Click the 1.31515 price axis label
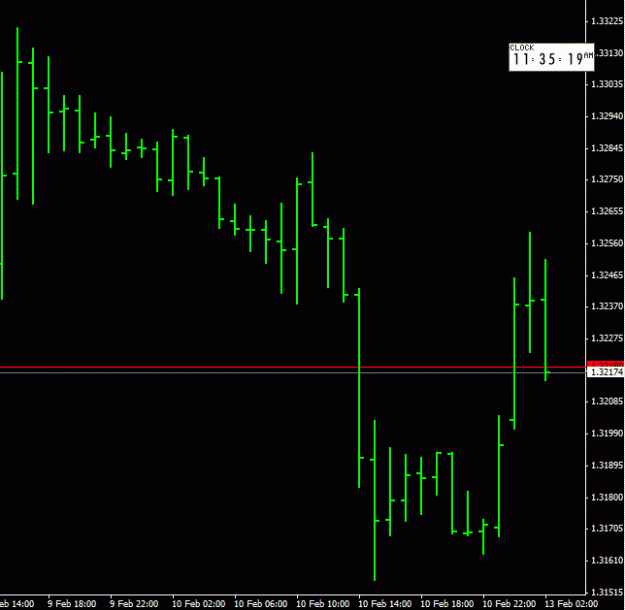The image size is (625, 610). click(x=607, y=592)
